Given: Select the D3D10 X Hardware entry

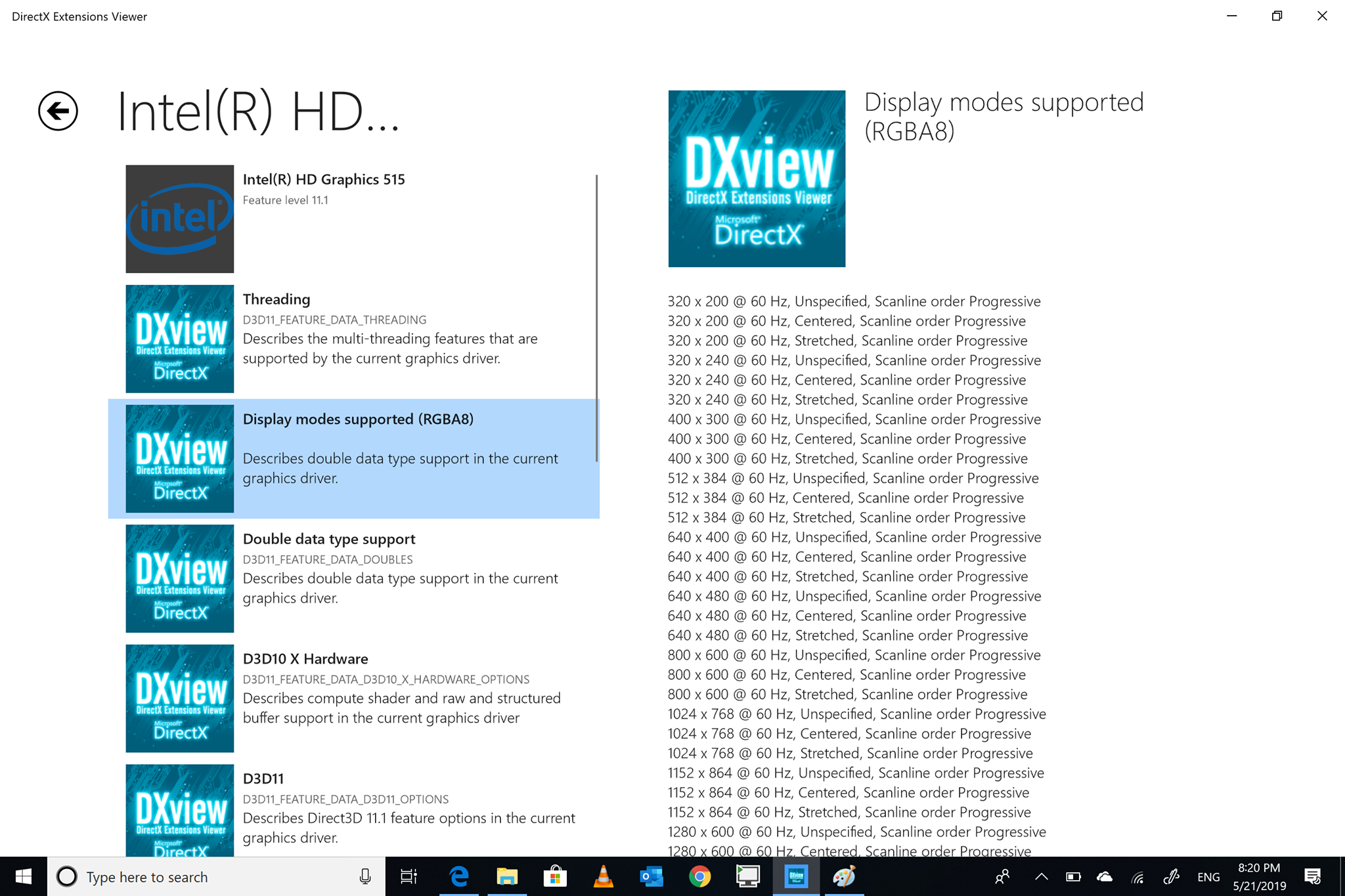Looking at the screenshot, I should [354, 698].
